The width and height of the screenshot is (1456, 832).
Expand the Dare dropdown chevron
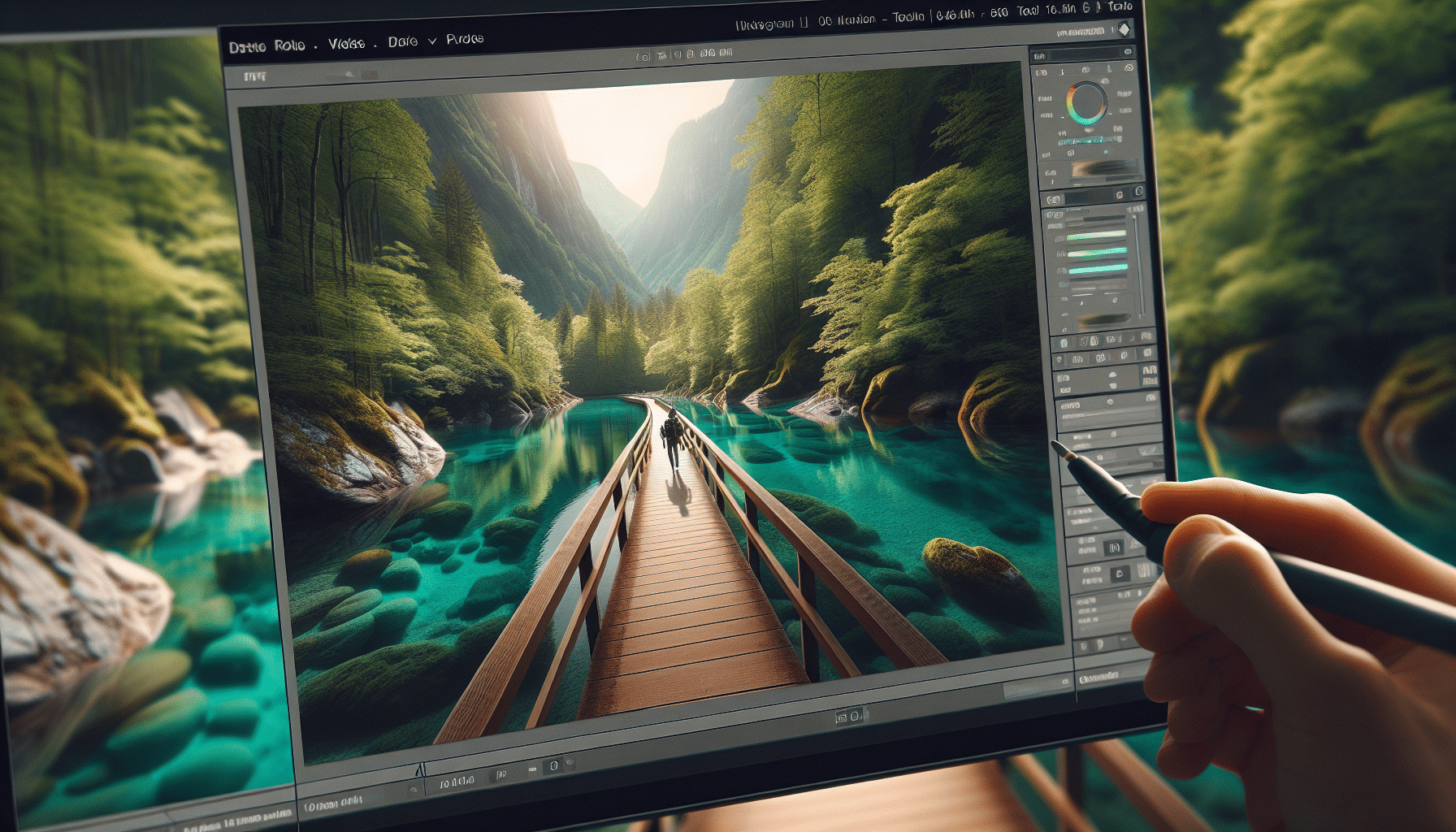coord(431,41)
